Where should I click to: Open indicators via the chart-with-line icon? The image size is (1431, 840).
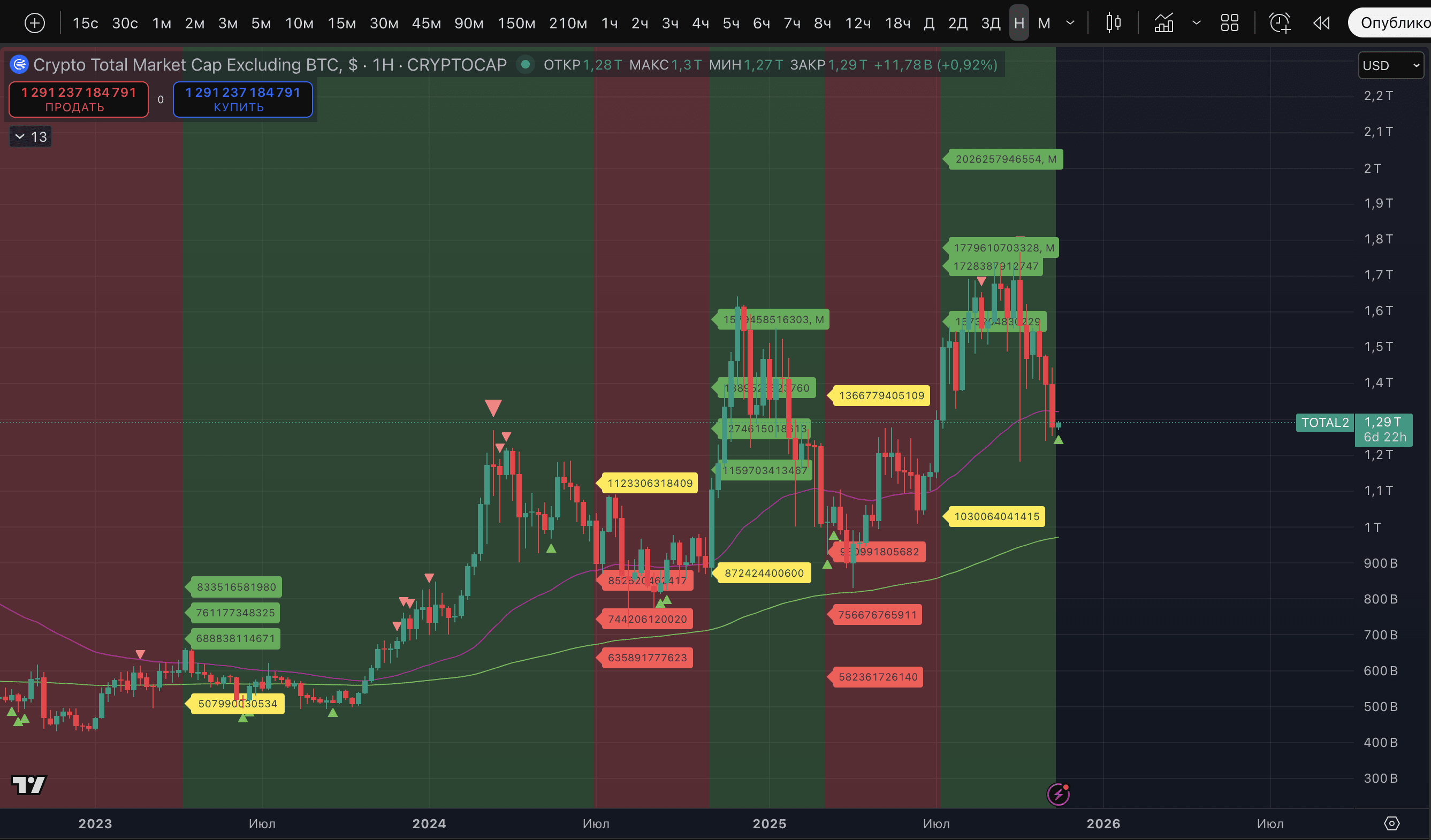(1163, 22)
